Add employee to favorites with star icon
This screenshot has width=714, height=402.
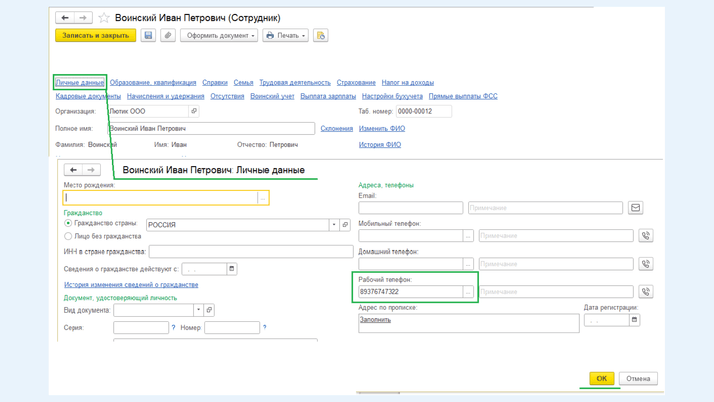104,18
